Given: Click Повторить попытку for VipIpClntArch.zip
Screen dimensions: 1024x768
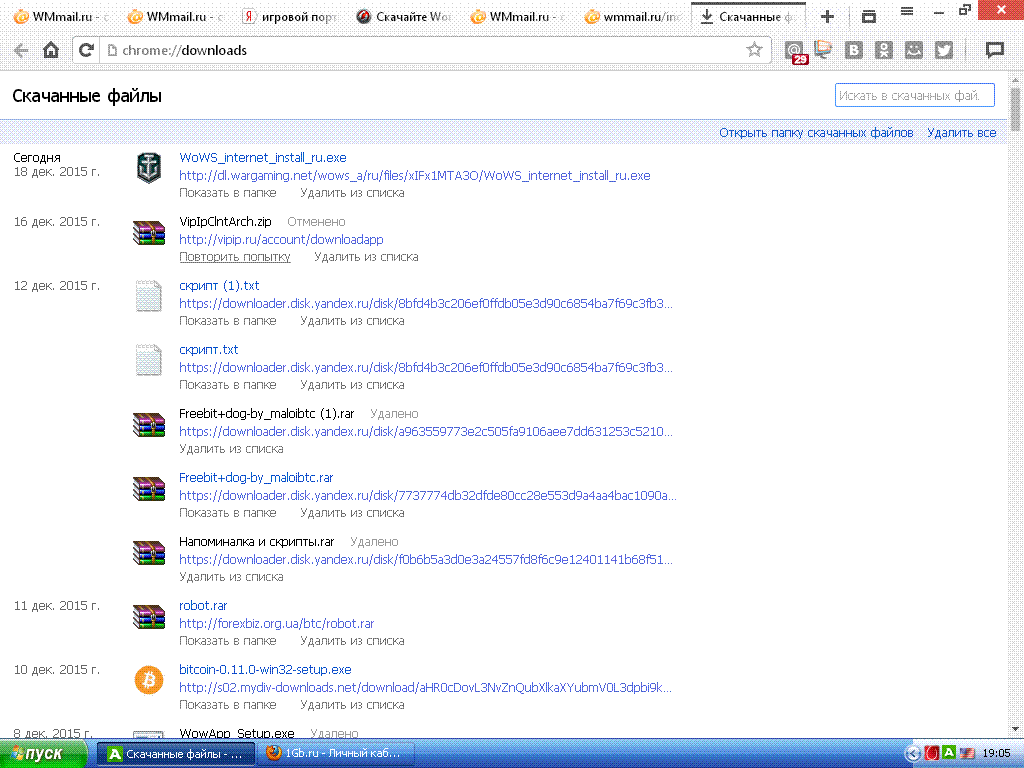Looking at the screenshot, I should pyautogui.click(x=234, y=257).
